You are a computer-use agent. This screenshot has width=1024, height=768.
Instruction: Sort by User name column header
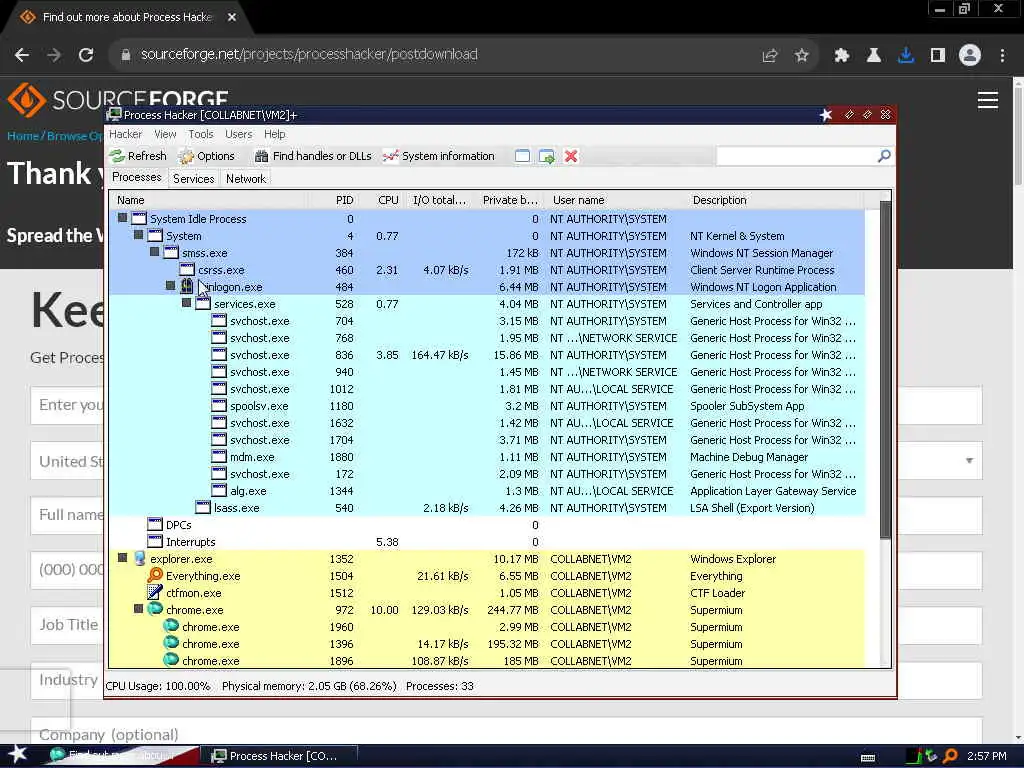615,200
